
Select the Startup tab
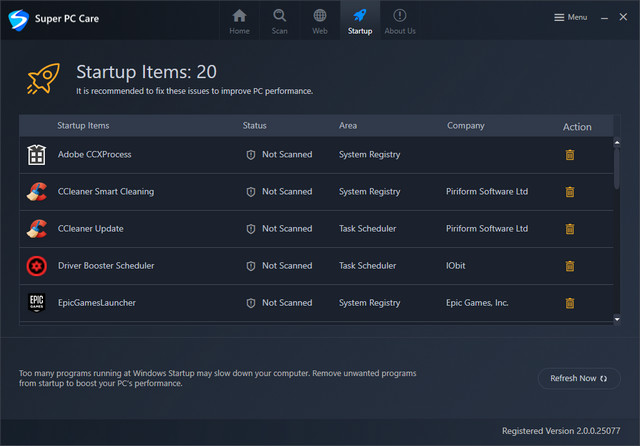click(x=360, y=21)
